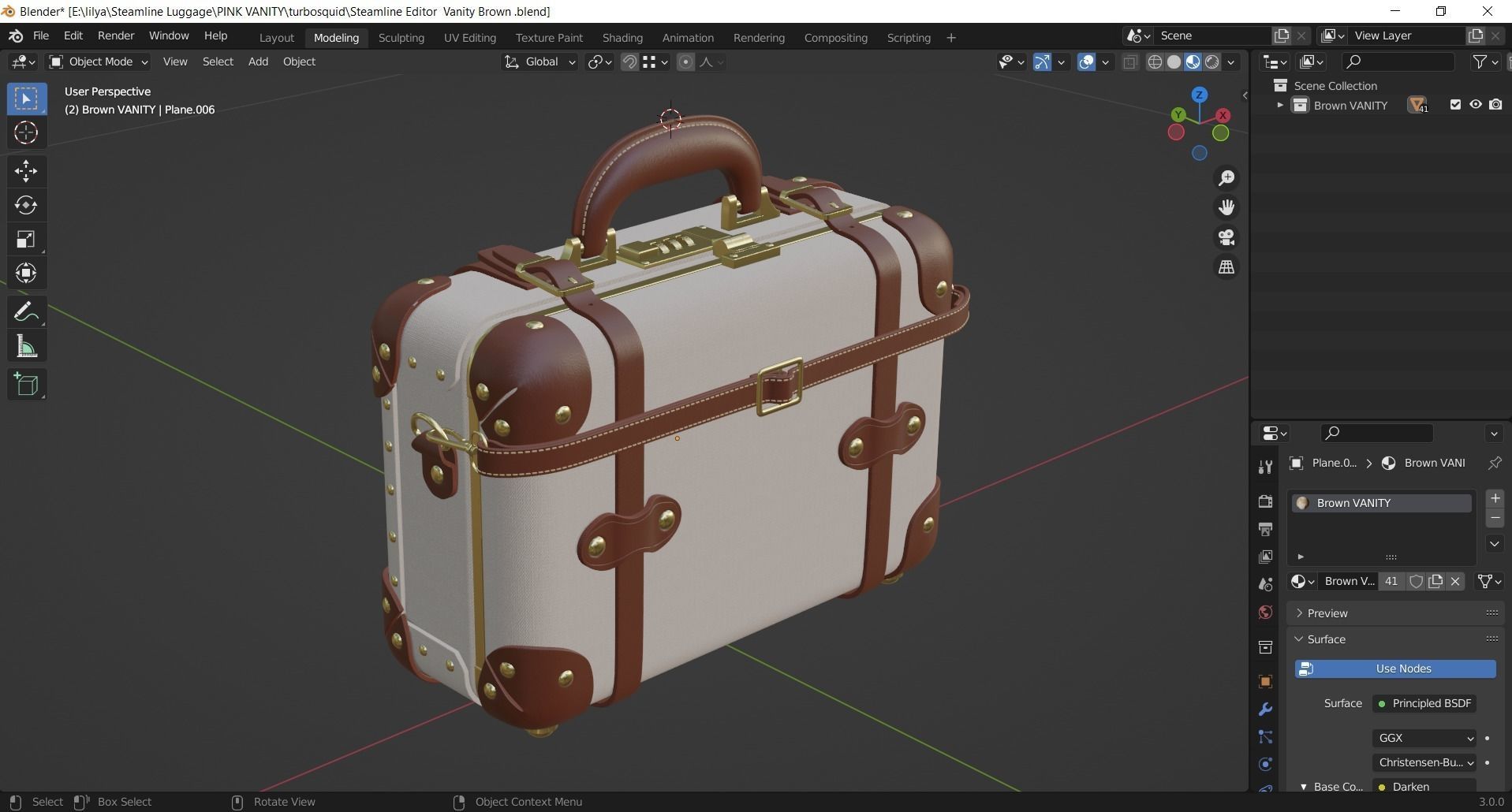Open the World properties tab
The width and height of the screenshot is (1512, 812).
pyautogui.click(x=1265, y=613)
